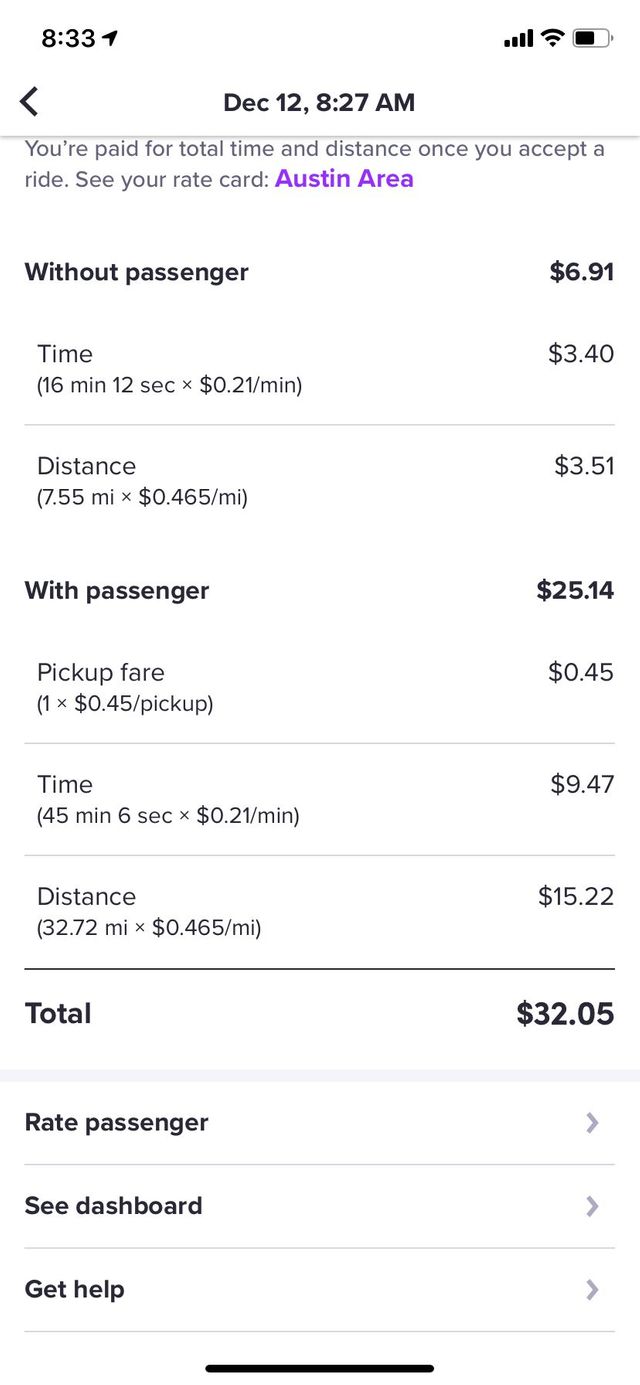The image size is (640, 1385).
Task: Tap the back arrow icon
Action: click(x=30, y=102)
